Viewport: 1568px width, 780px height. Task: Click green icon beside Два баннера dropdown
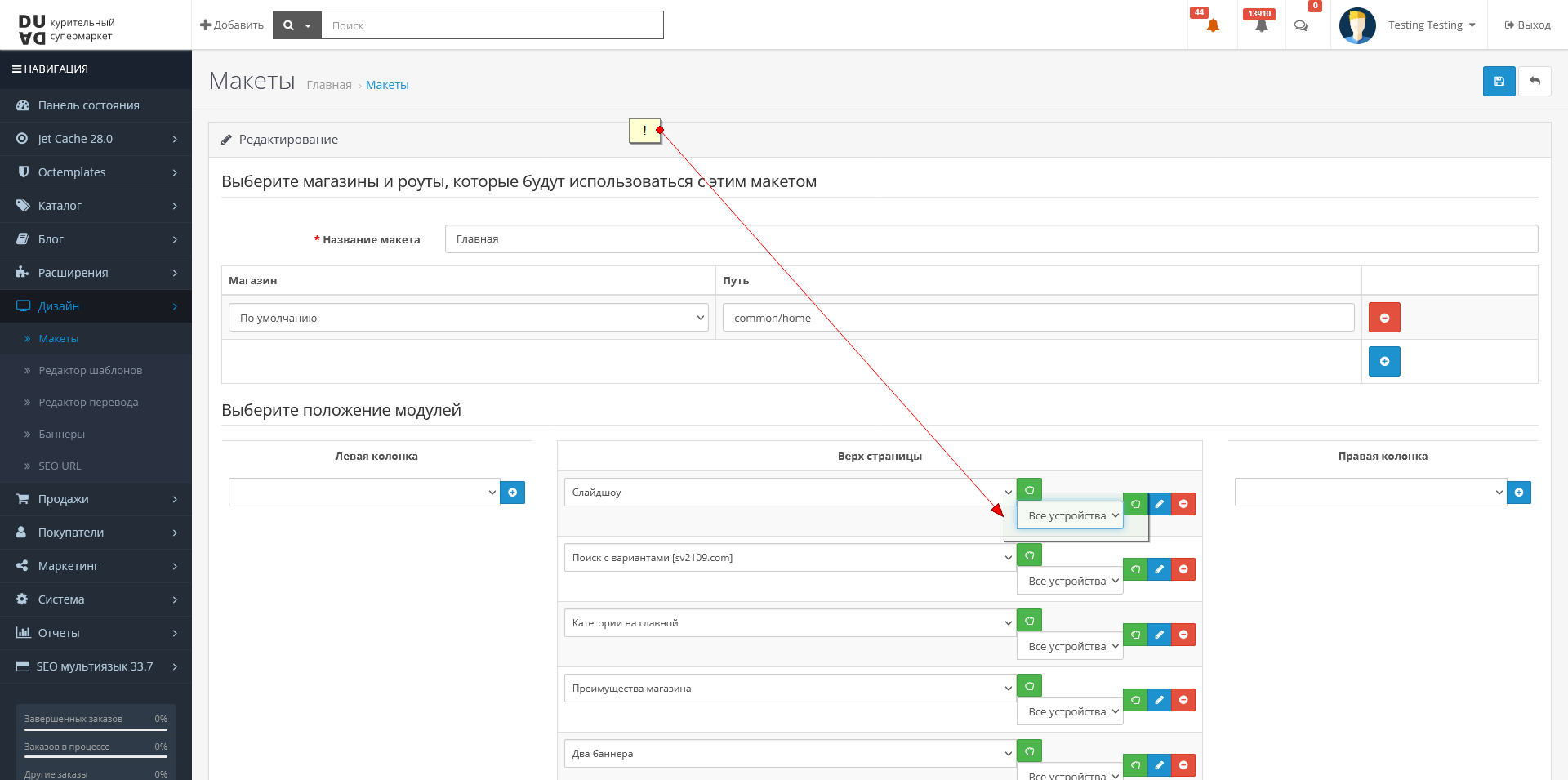coord(1029,751)
